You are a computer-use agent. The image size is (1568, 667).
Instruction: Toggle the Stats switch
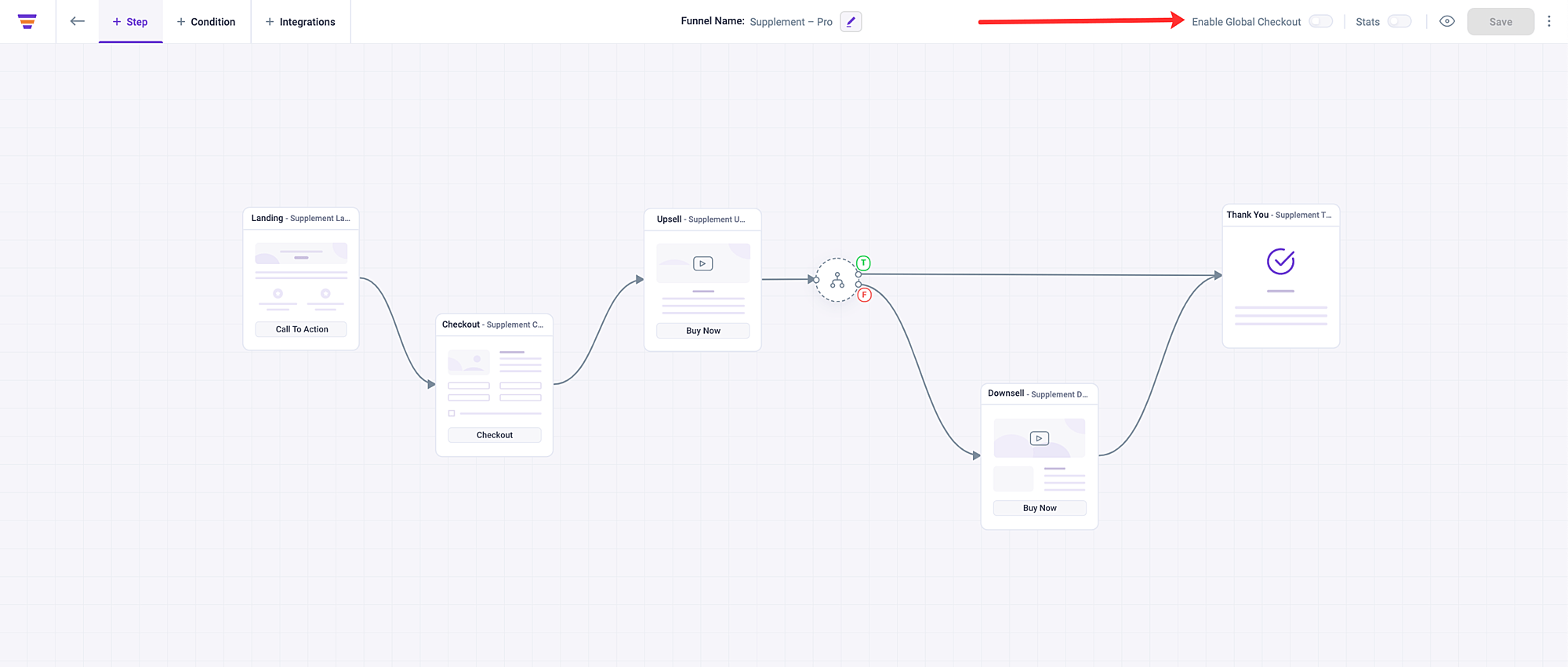[1399, 21]
